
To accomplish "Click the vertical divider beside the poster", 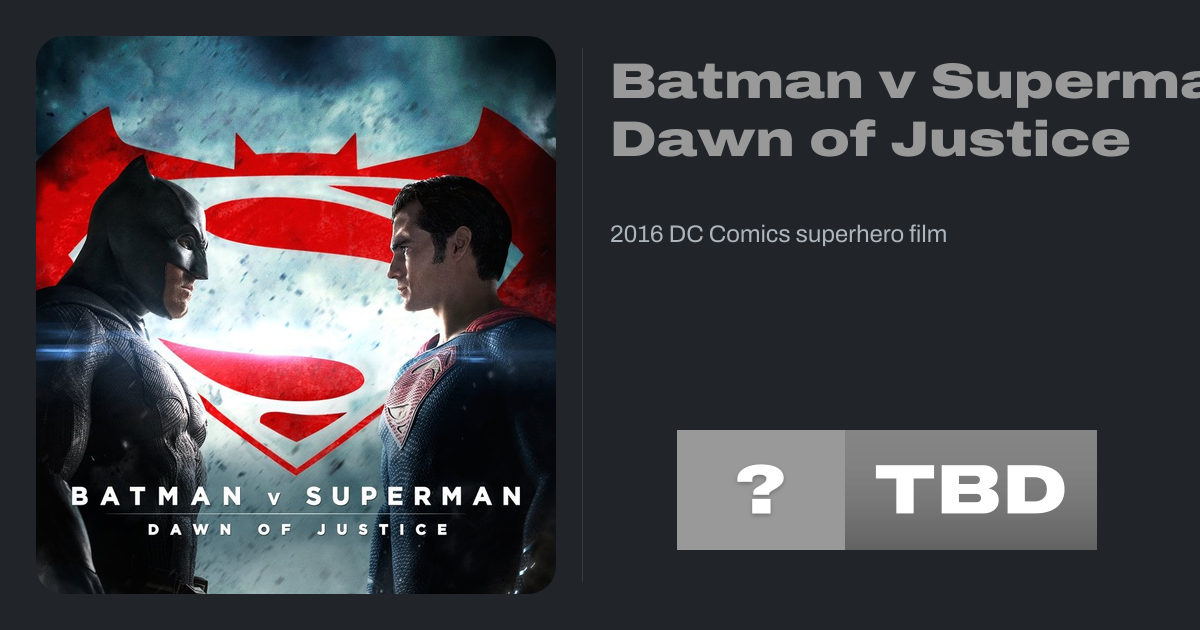I will click(583, 315).
